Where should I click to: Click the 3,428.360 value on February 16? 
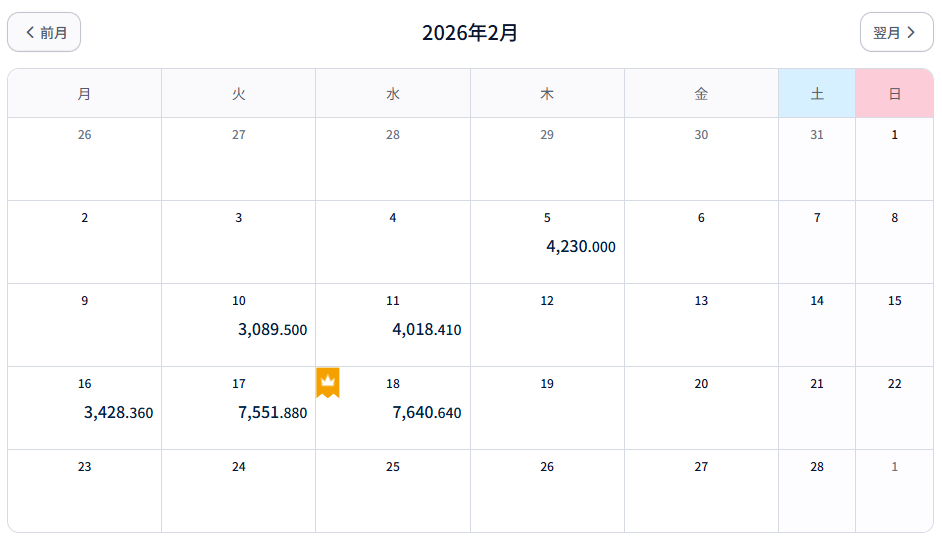(118, 413)
